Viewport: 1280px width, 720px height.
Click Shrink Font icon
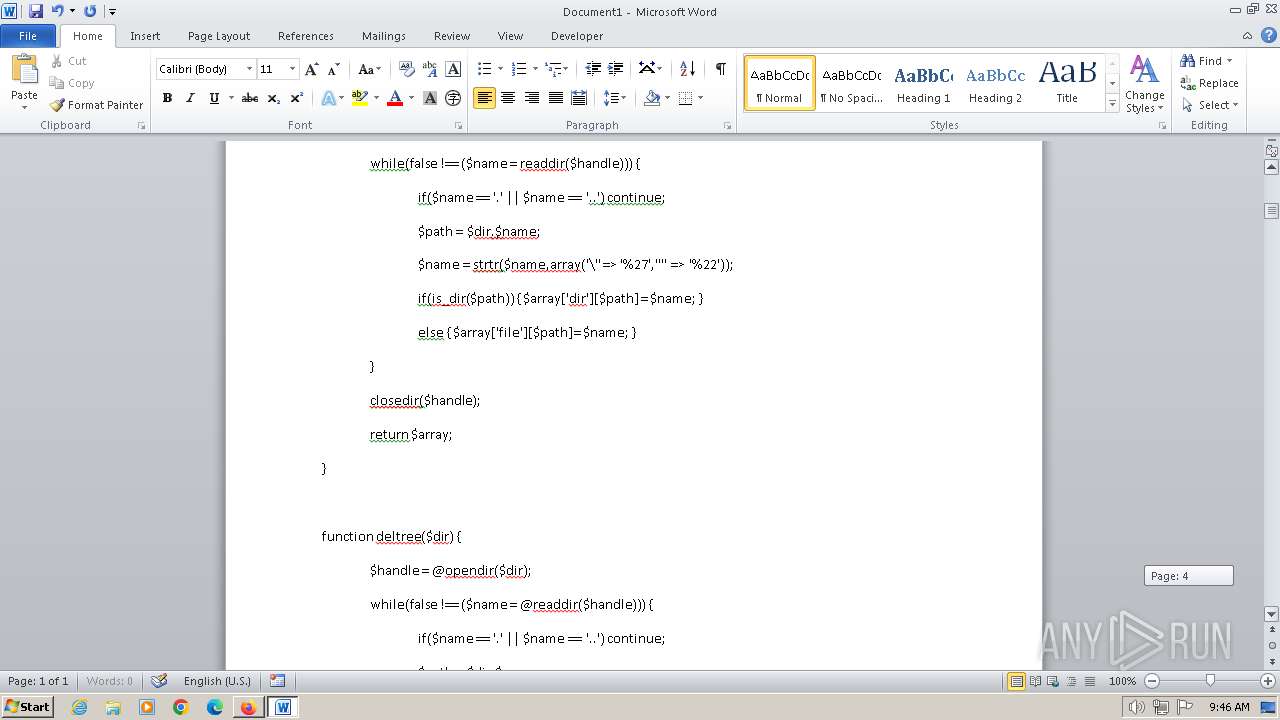[x=334, y=69]
